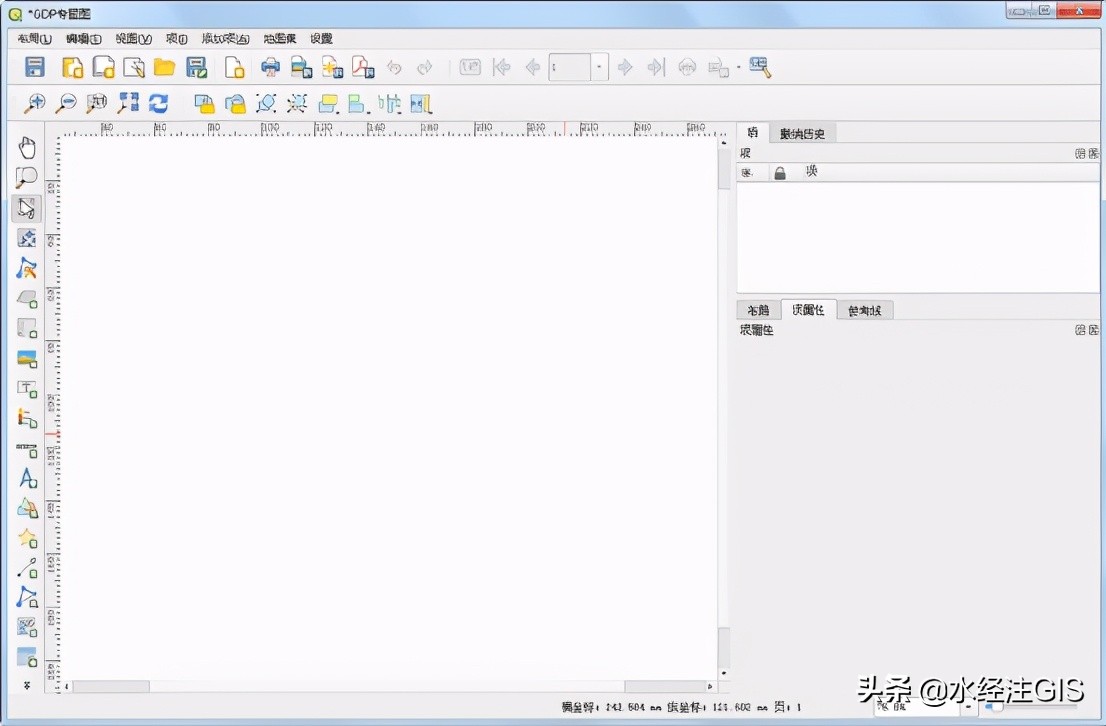Select the Add Attribute Table tool
The width and height of the screenshot is (1106, 726).
point(27,657)
